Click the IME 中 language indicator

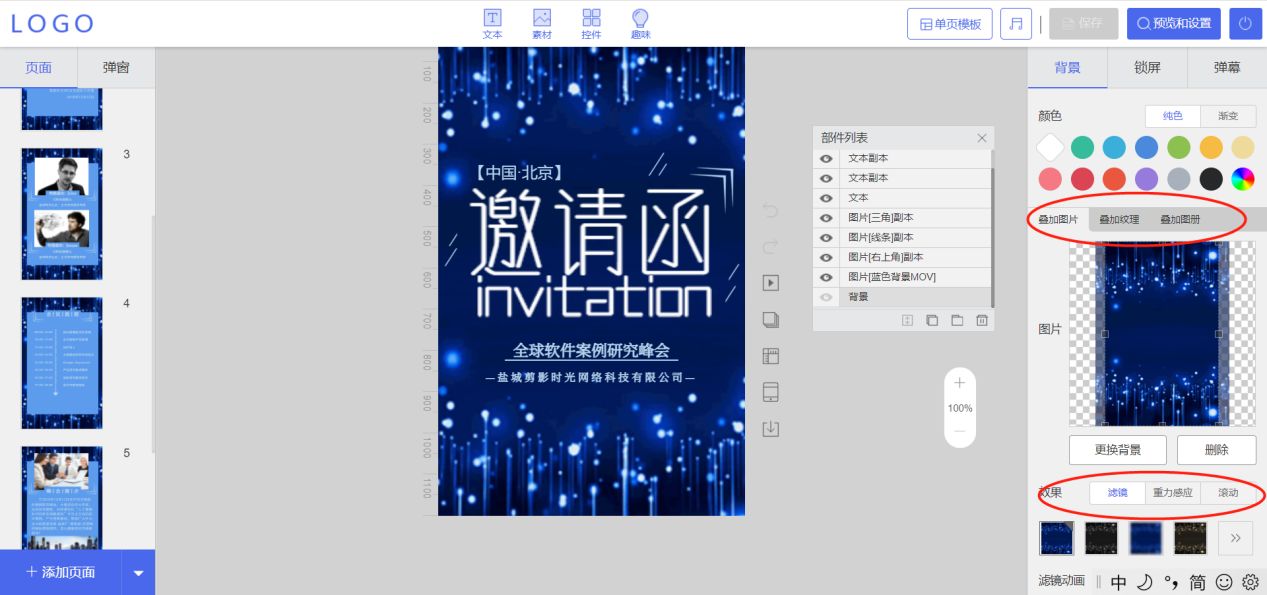coord(1119,582)
